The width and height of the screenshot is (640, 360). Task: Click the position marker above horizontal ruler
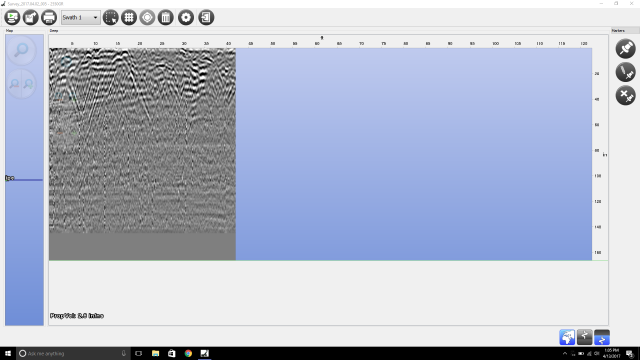click(322, 38)
